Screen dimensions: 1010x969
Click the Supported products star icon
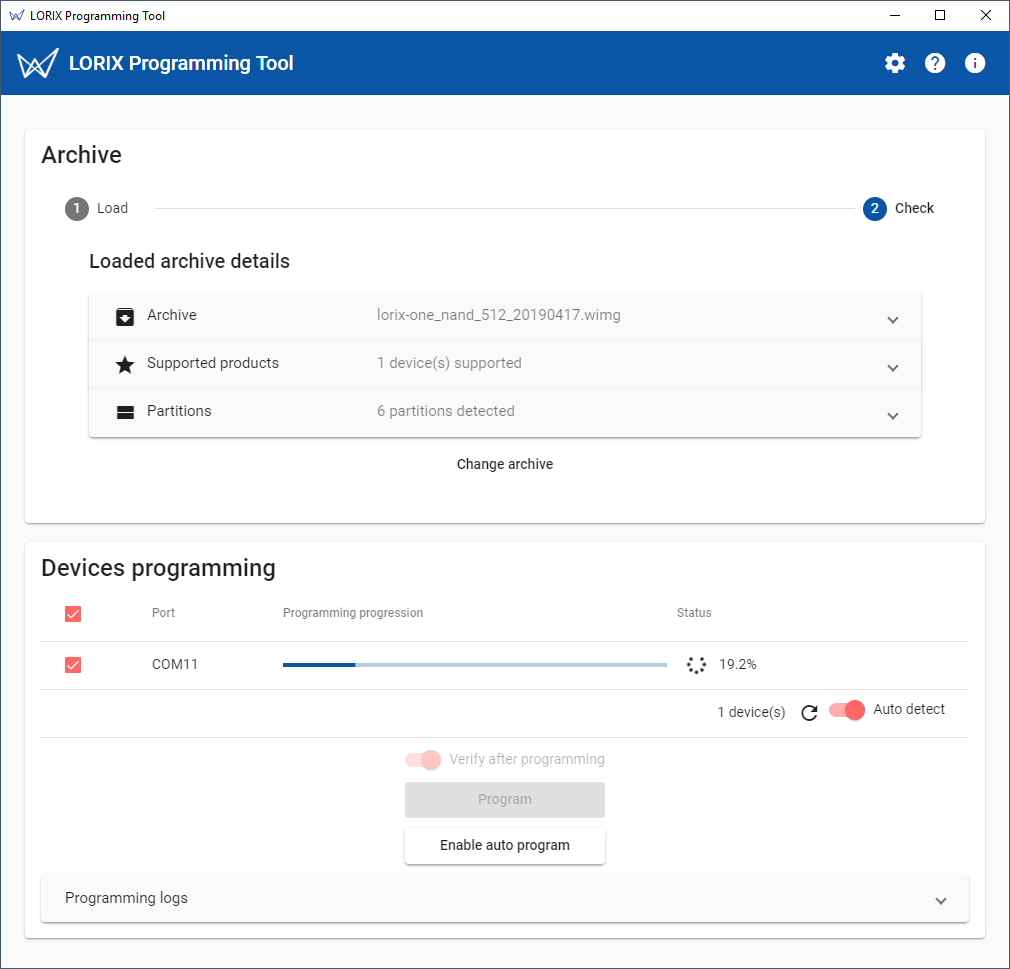point(125,365)
